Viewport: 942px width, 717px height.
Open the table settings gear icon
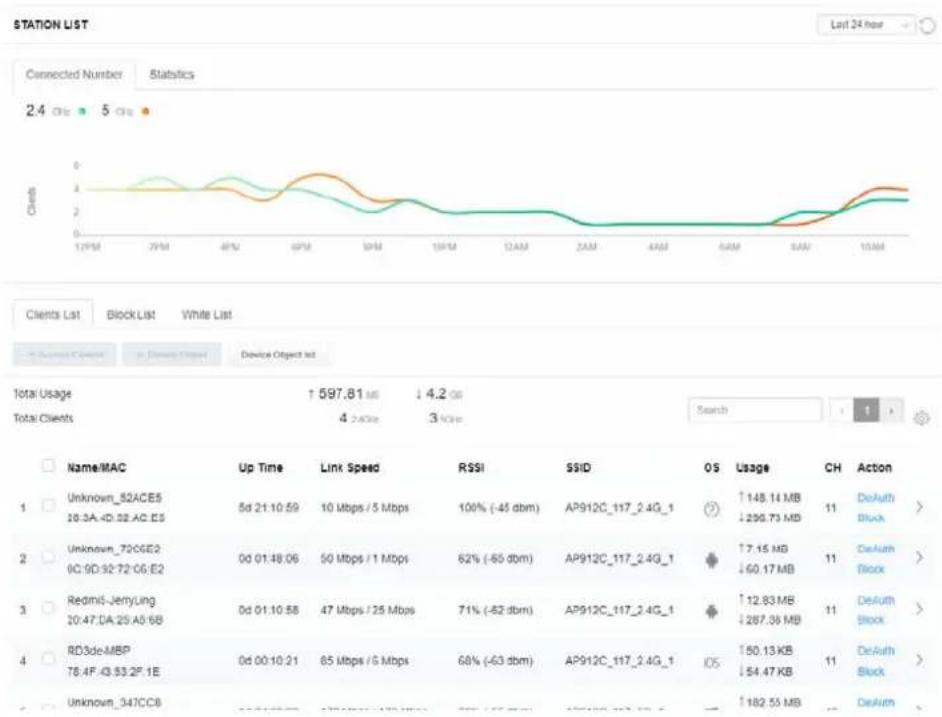(x=922, y=418)
